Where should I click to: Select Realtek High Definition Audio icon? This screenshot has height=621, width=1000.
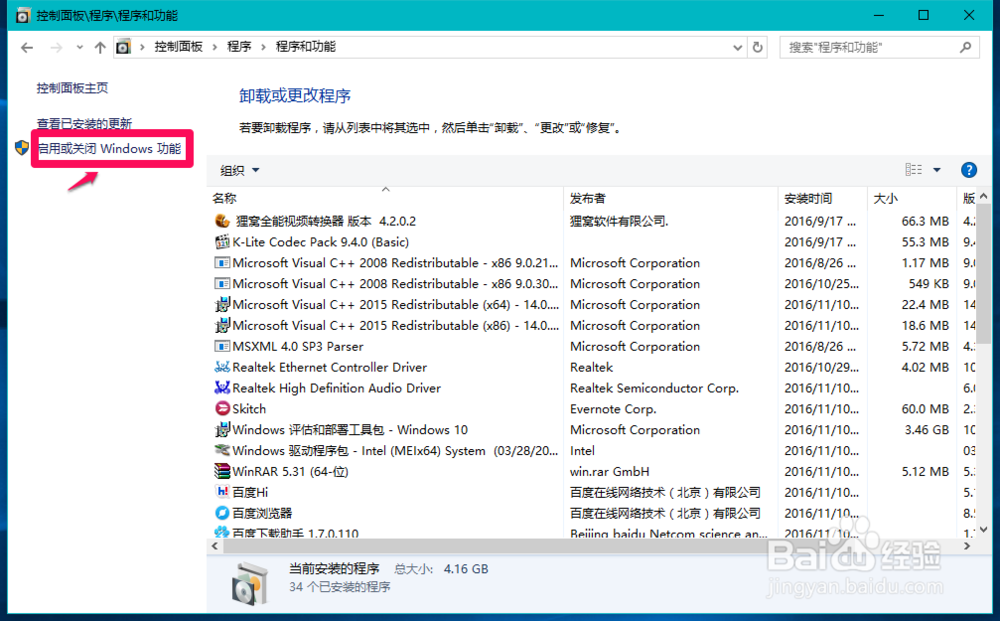222,388
